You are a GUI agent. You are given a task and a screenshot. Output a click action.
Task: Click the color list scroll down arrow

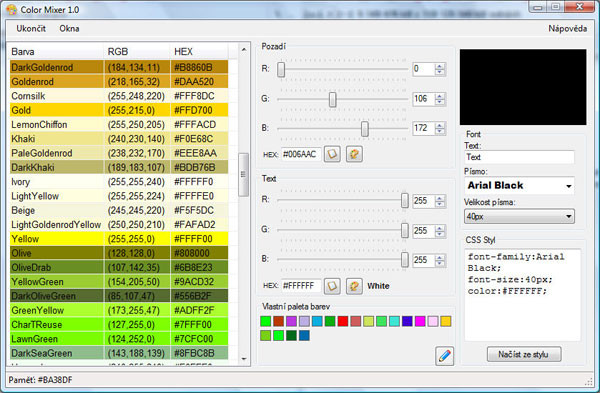pyautogui.click(x=244, y=359)
